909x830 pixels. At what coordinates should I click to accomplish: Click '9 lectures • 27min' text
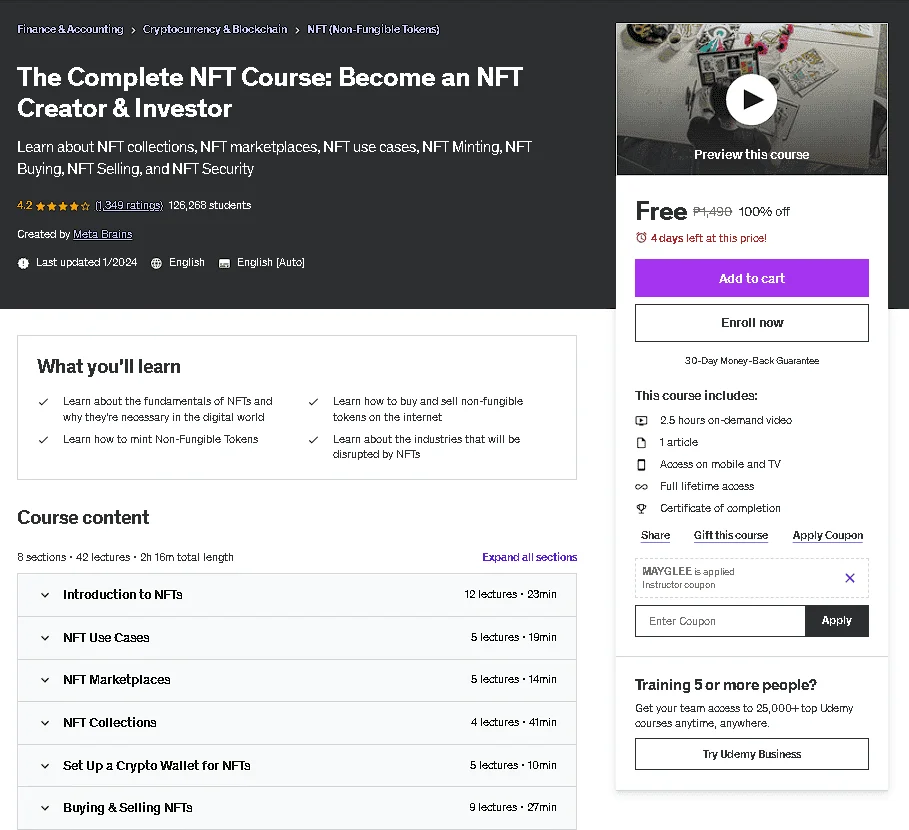pos(513,807)
